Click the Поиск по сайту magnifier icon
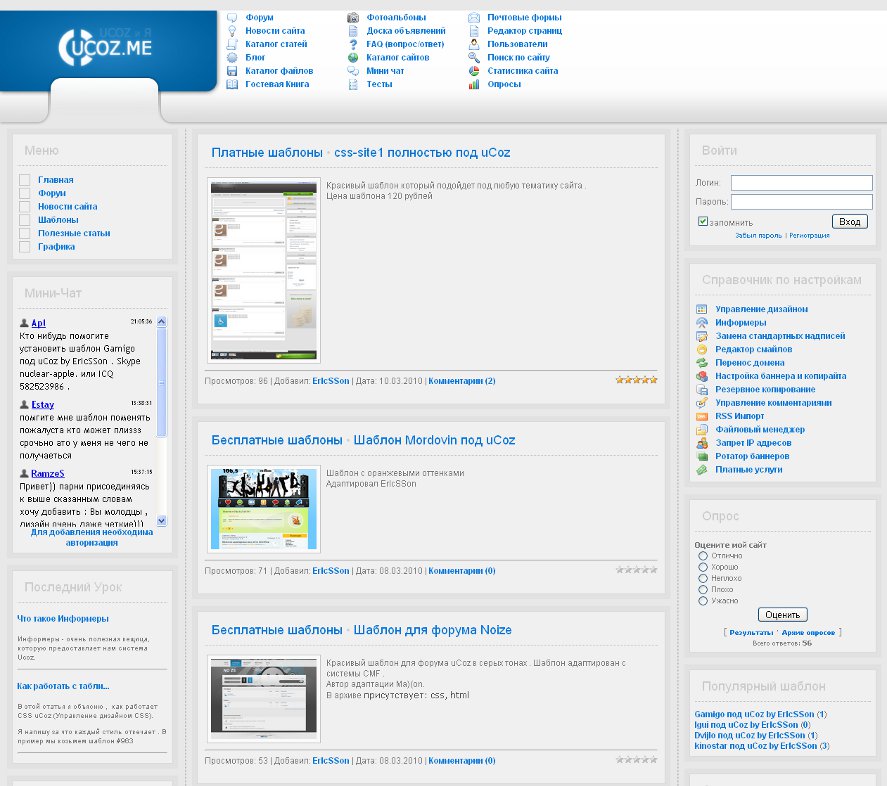The width and height of the screenshot is (887, 786). pos(474,57)
